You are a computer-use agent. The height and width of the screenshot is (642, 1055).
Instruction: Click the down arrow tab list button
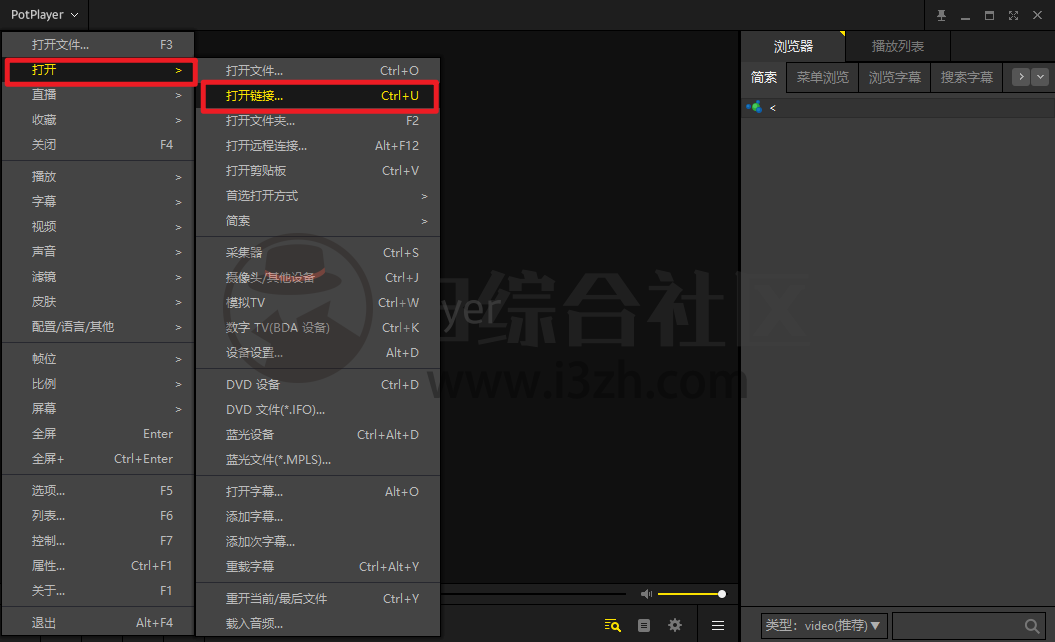(1040, 77)
